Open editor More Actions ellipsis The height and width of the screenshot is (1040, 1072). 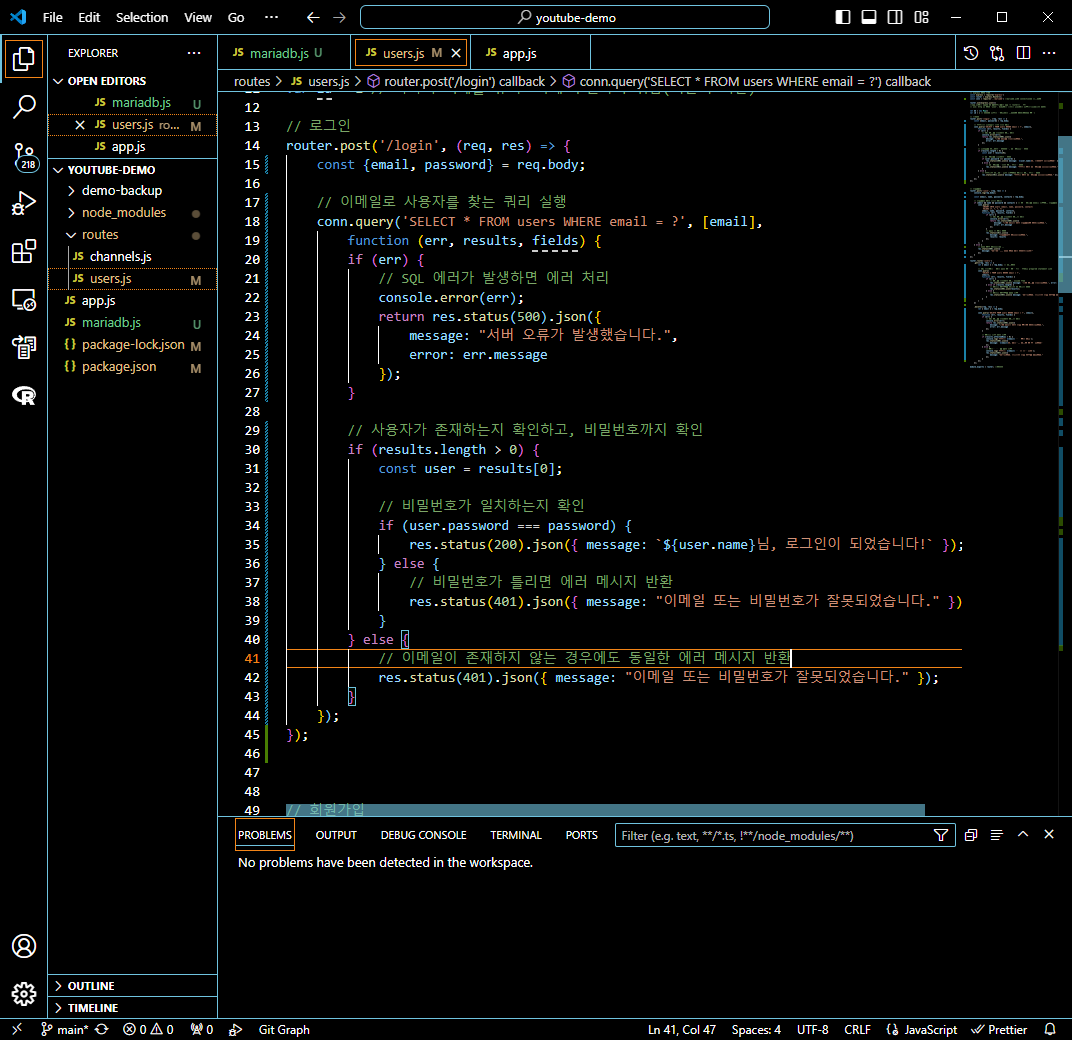pyautogui.click(x=1049, y=53)
